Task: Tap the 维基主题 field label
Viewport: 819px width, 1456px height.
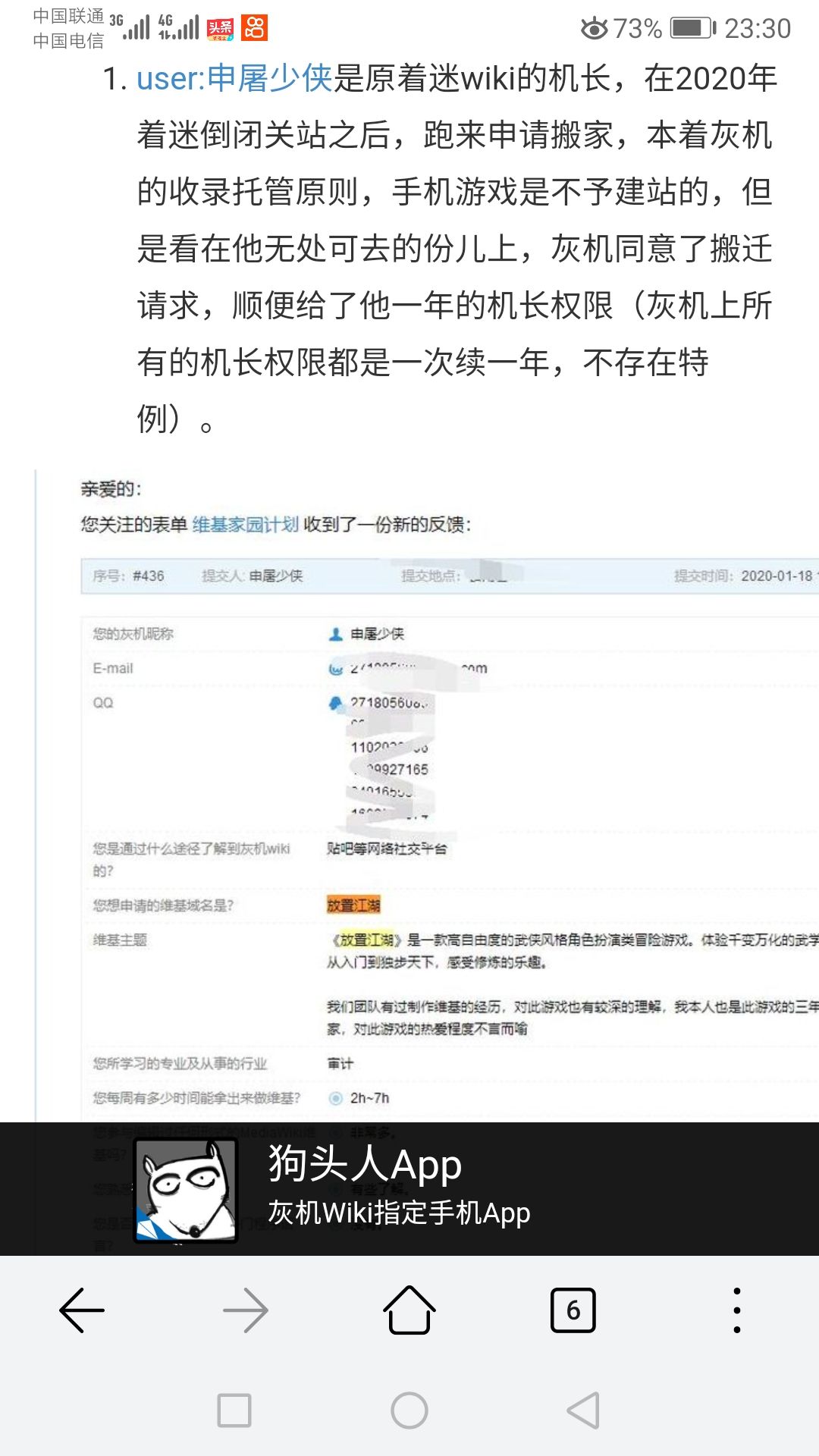Action: point(120,940)
